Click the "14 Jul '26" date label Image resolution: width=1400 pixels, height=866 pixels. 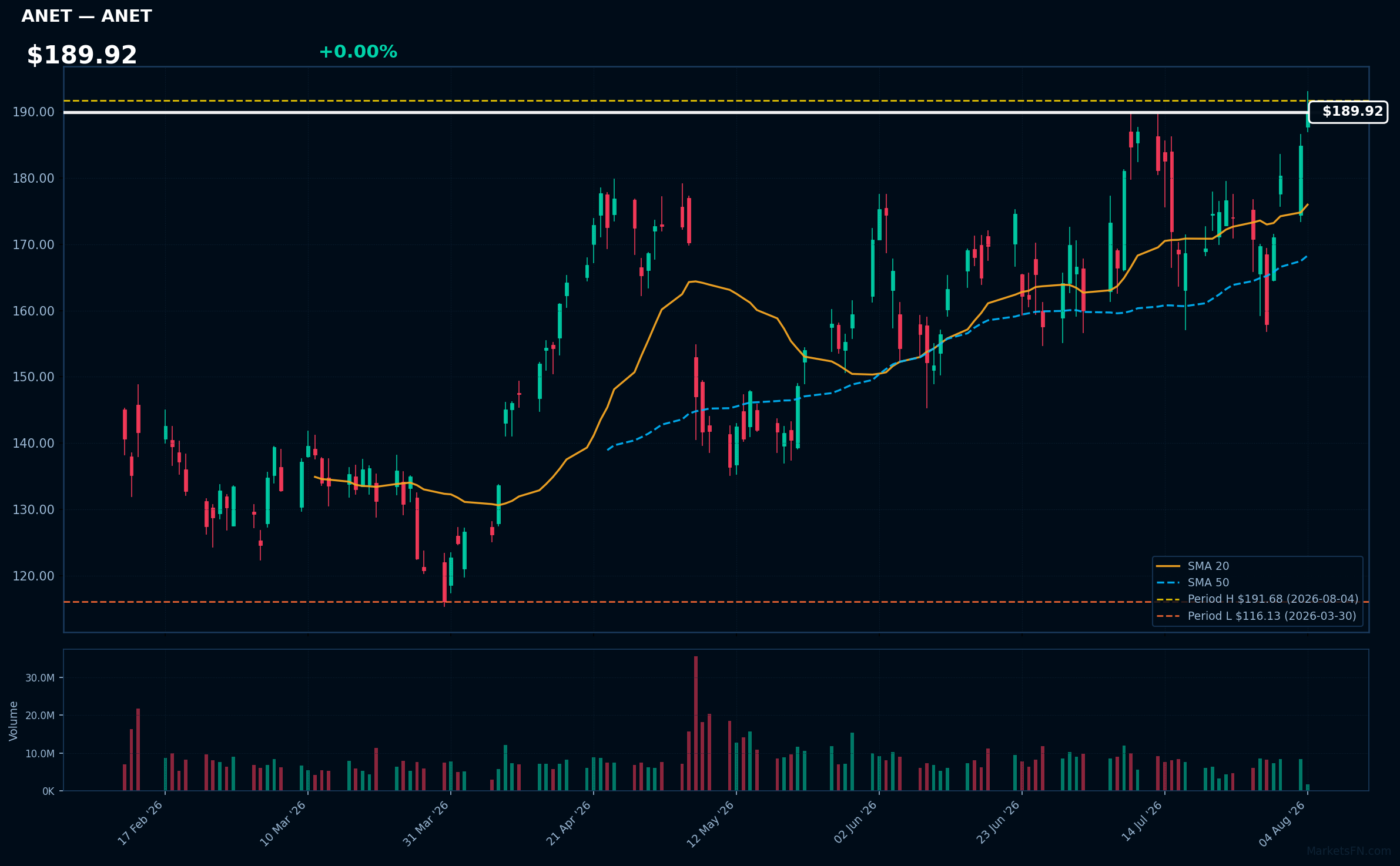pyautogui.click(x=1142, y=821)
